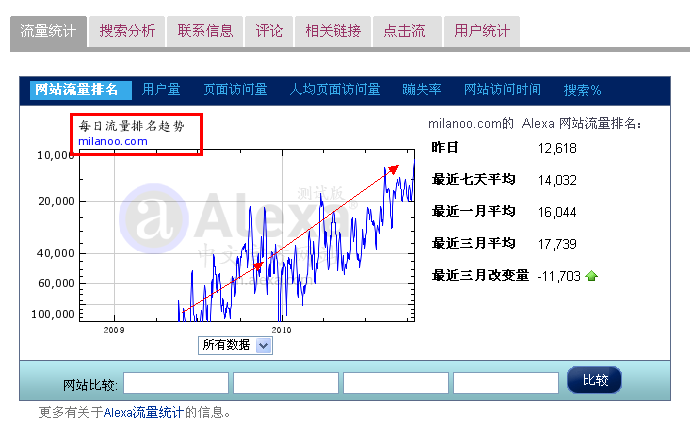Show 网站访问时间 metric
Viewport: 690px width, 430px height.
coord(502,90)
